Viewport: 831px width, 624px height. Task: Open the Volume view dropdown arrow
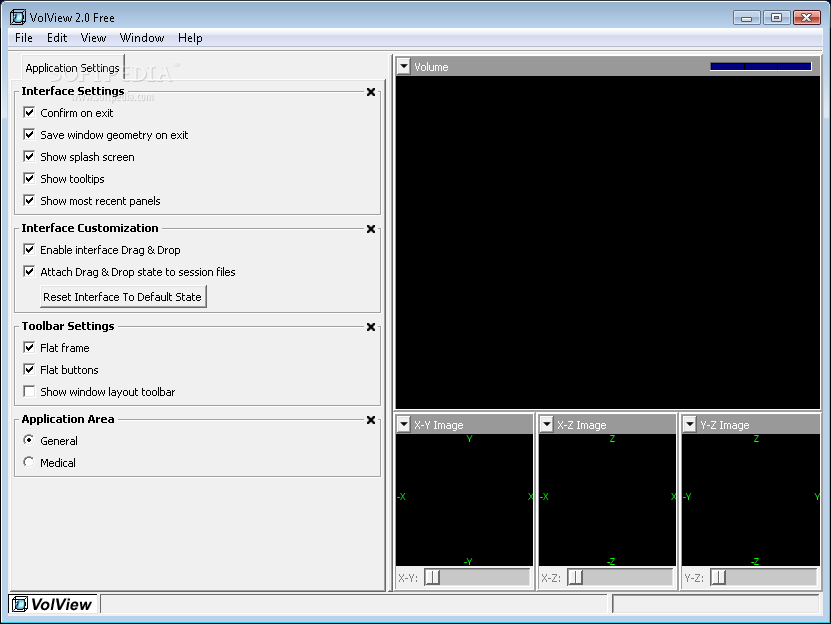click(x=404, y=67)
